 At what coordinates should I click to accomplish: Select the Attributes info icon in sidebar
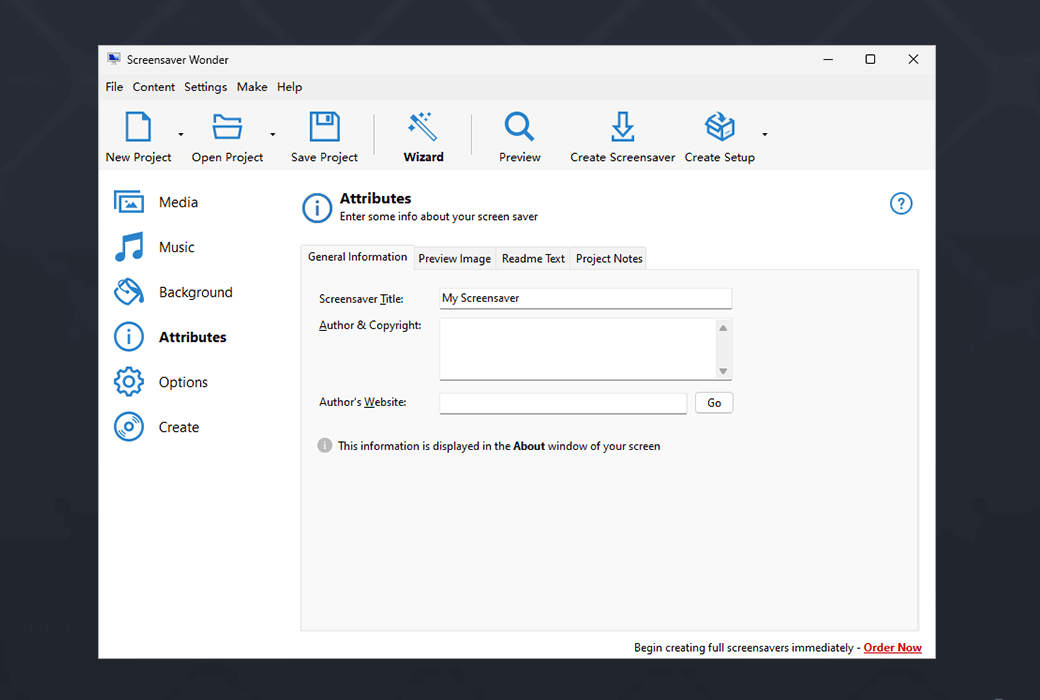click(x=129, y=337)
